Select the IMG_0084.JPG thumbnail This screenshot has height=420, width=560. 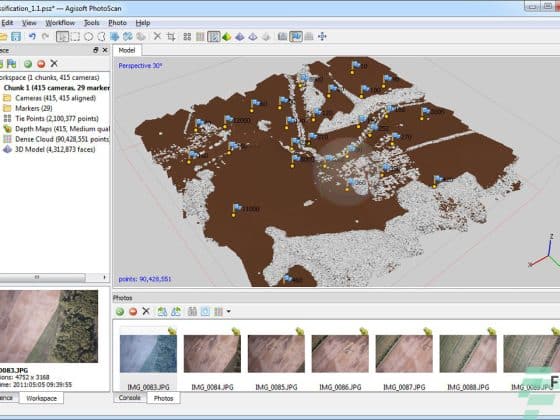[212, 359]
